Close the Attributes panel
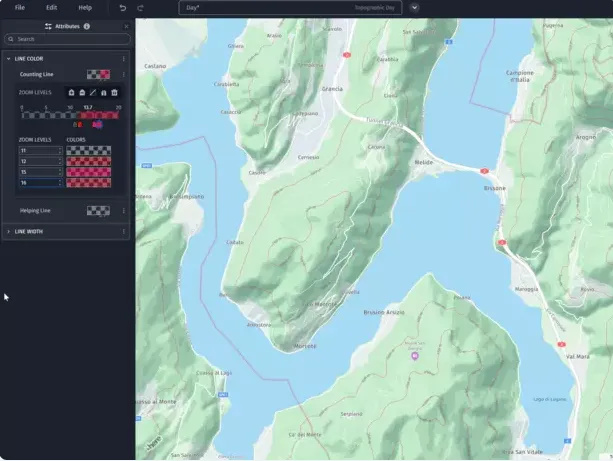Screen dimensions: 613x461 (x=125, y=26)
